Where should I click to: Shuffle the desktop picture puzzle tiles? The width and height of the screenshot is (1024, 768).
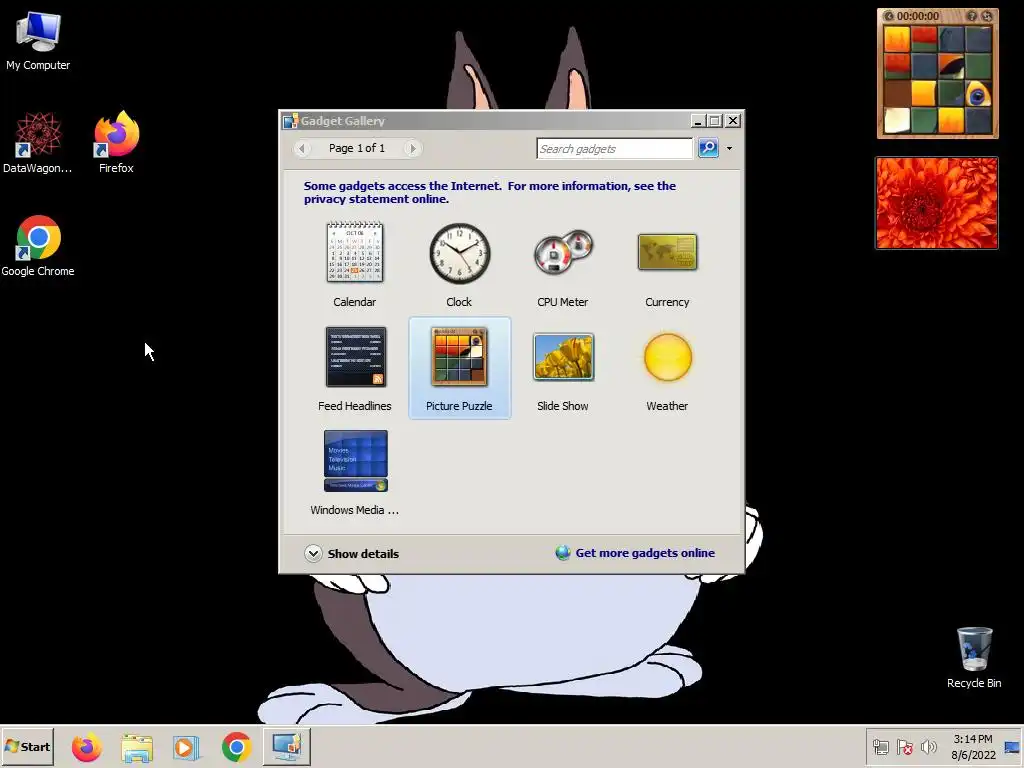[987, 16]
